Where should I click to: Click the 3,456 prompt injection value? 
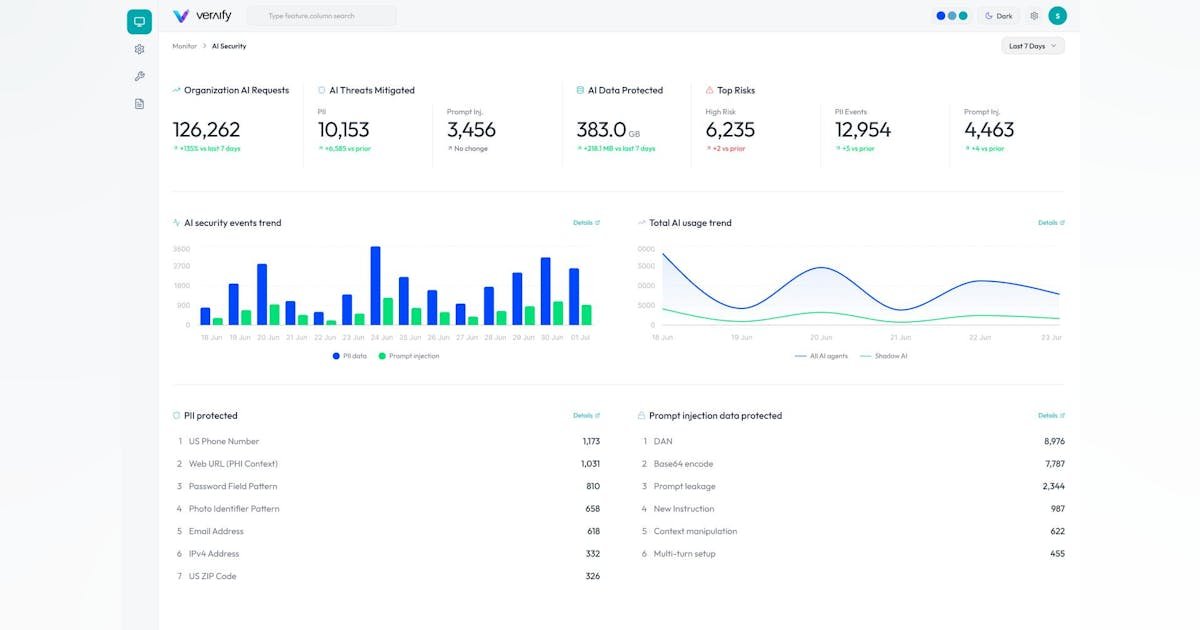(471, 130)
